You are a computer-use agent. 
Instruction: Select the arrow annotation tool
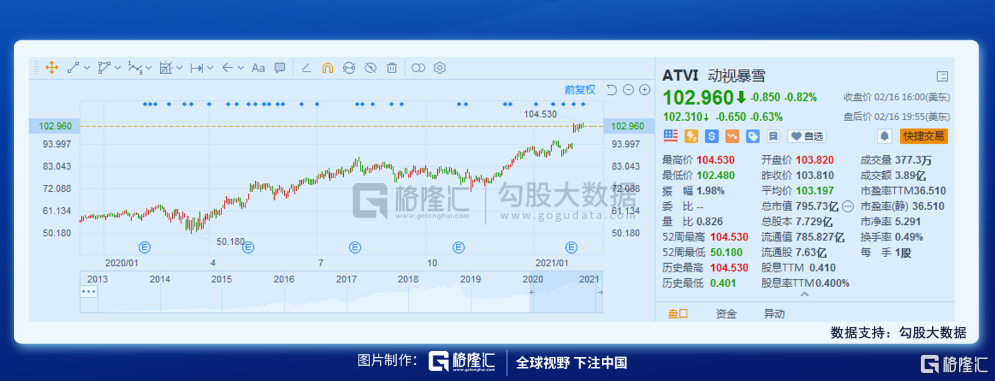click(228, 68)
